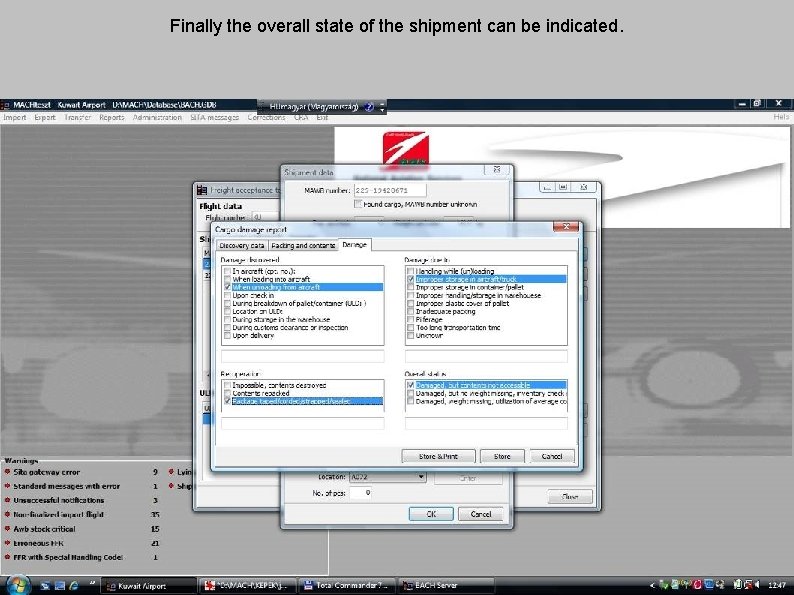Open the Import menu
Viewport: 794px width, 595px height.
[x=15, y=117]
